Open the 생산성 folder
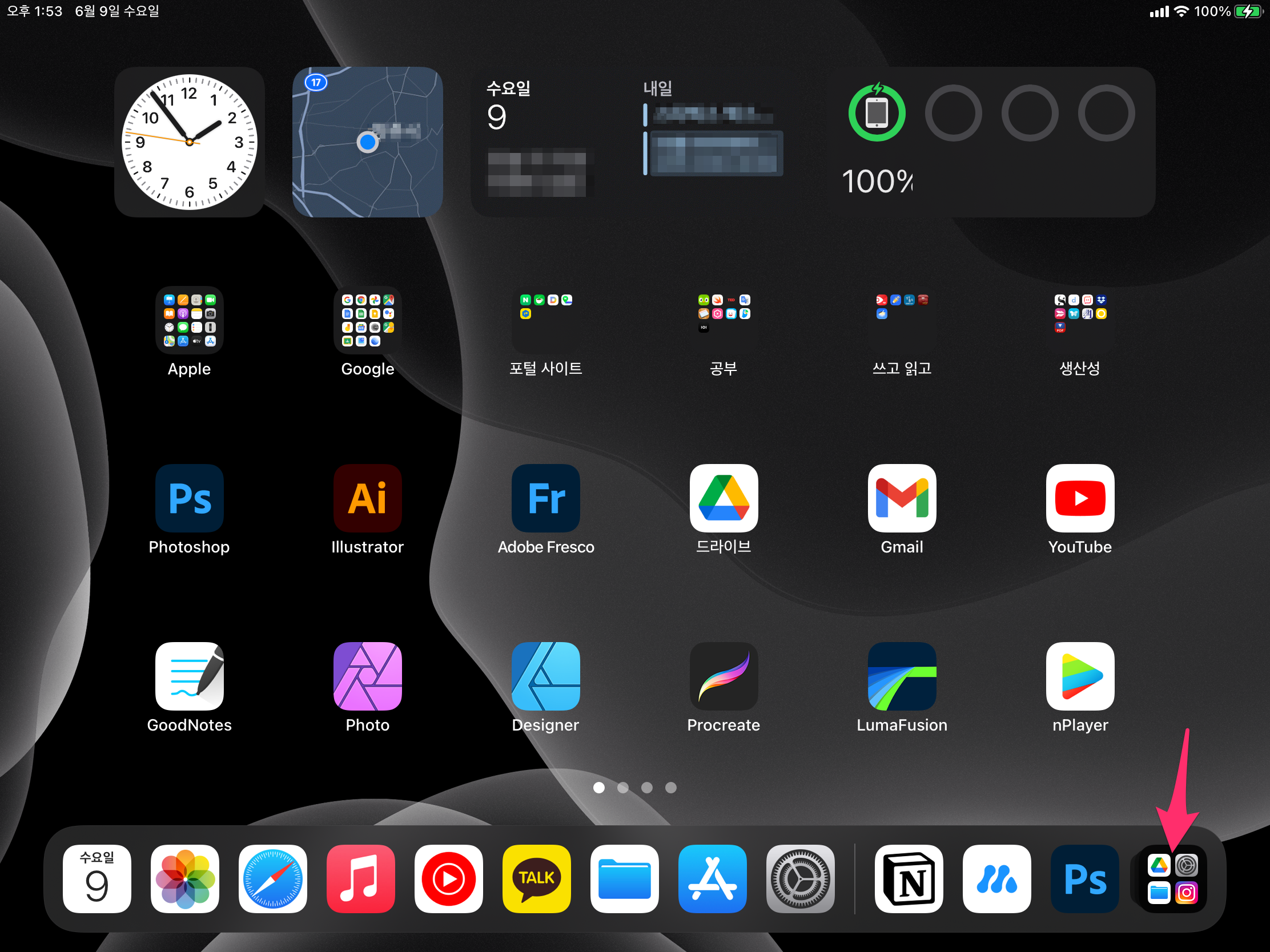 (x=1079, y=320)
